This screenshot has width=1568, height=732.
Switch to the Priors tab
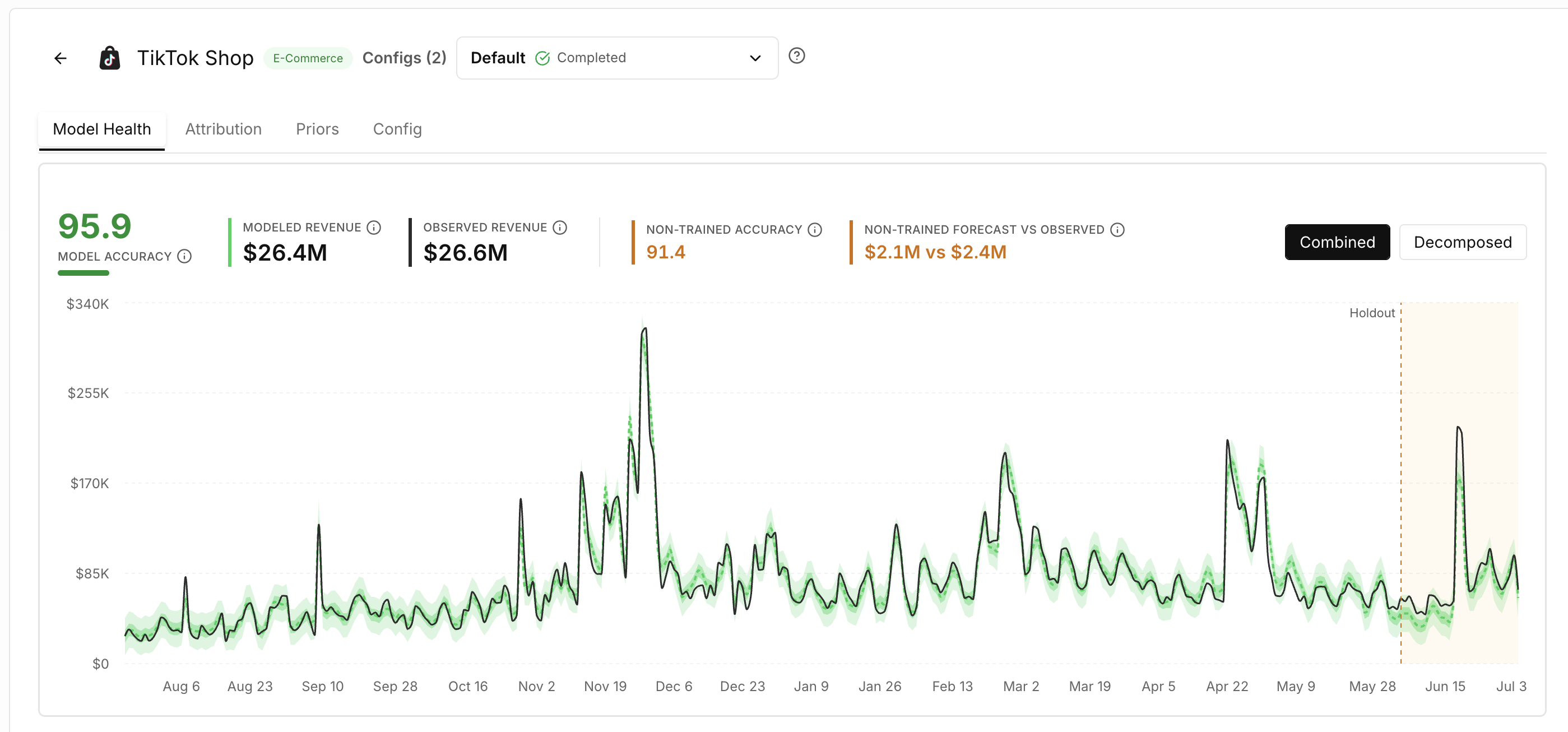tap(317, 129)
